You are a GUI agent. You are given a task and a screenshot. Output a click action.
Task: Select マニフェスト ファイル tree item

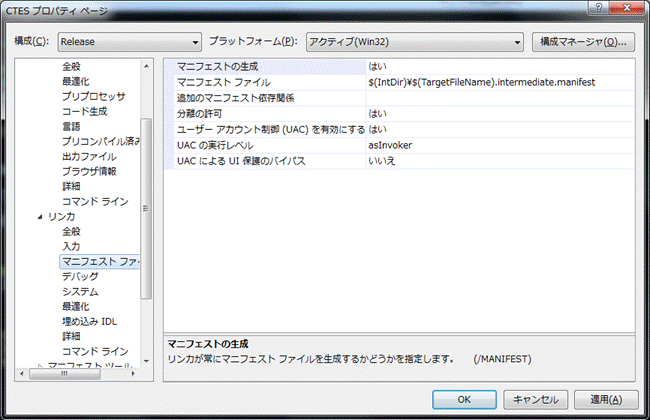click(x=100, y=262)
